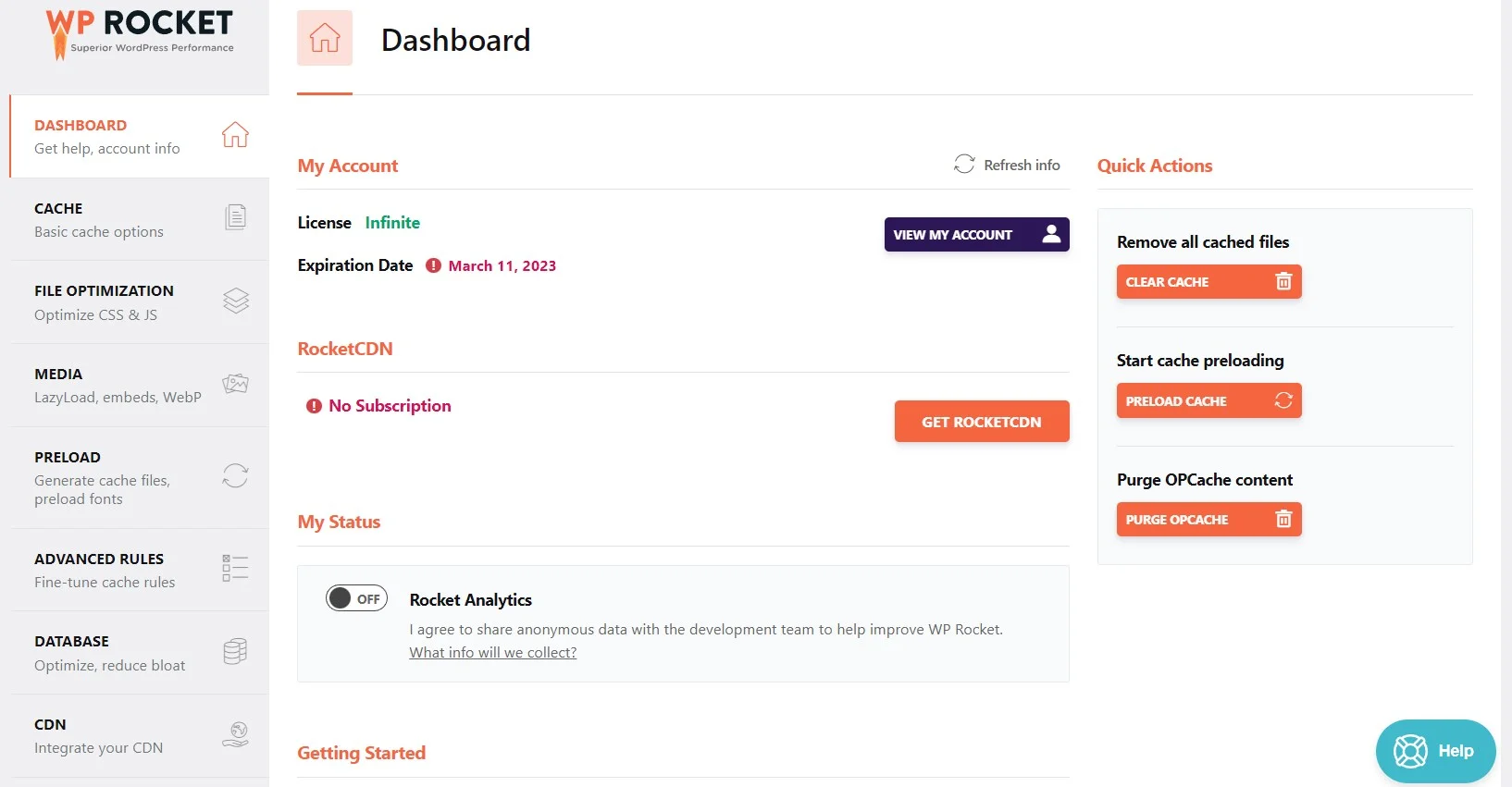Click the Infinite license value
The width and height of the screenshot is (1512, 787).
click(392, 222)
